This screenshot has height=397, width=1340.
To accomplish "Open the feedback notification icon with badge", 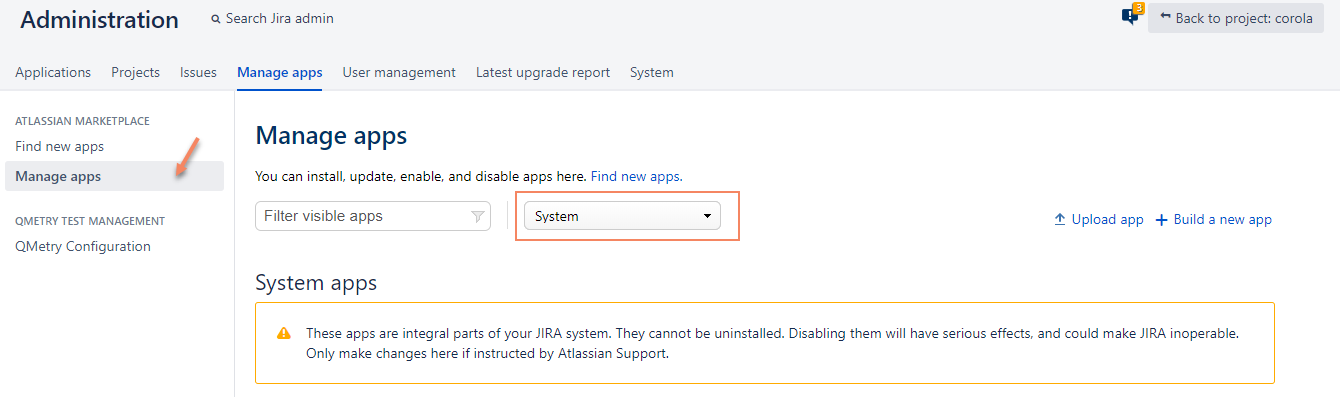I will 1131,15.
